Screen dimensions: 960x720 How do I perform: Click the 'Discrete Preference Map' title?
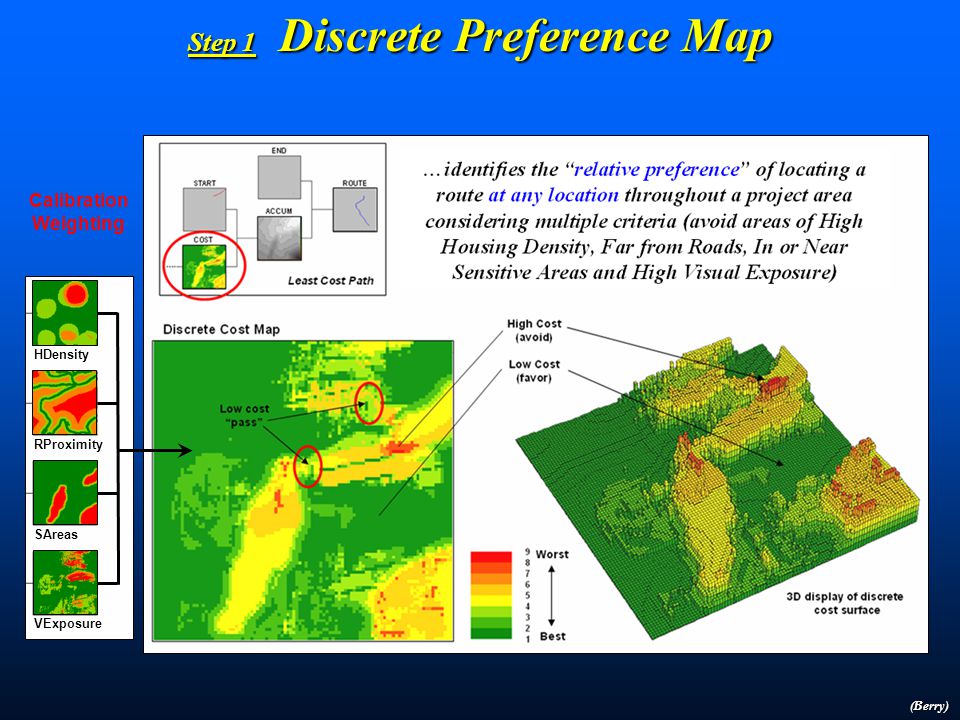pos(525,37)
